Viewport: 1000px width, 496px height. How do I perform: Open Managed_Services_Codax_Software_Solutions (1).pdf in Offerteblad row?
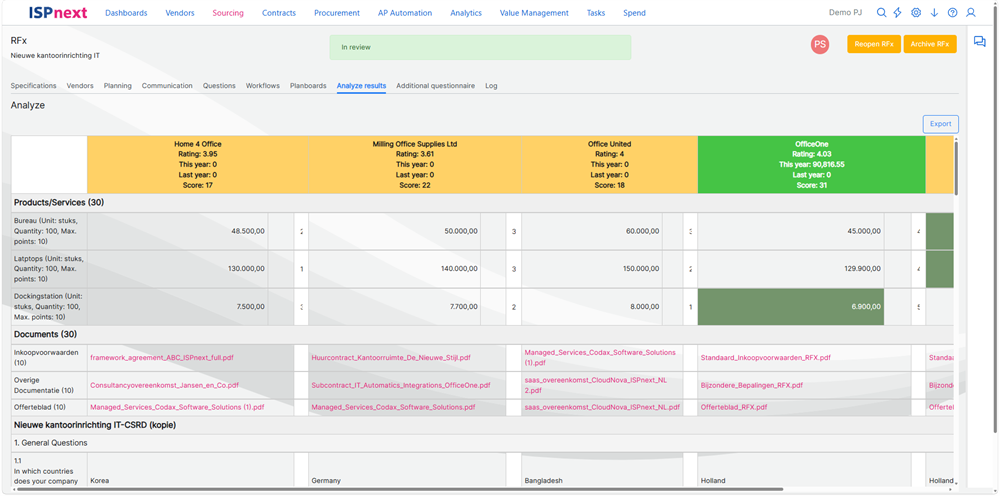point(177,407)
